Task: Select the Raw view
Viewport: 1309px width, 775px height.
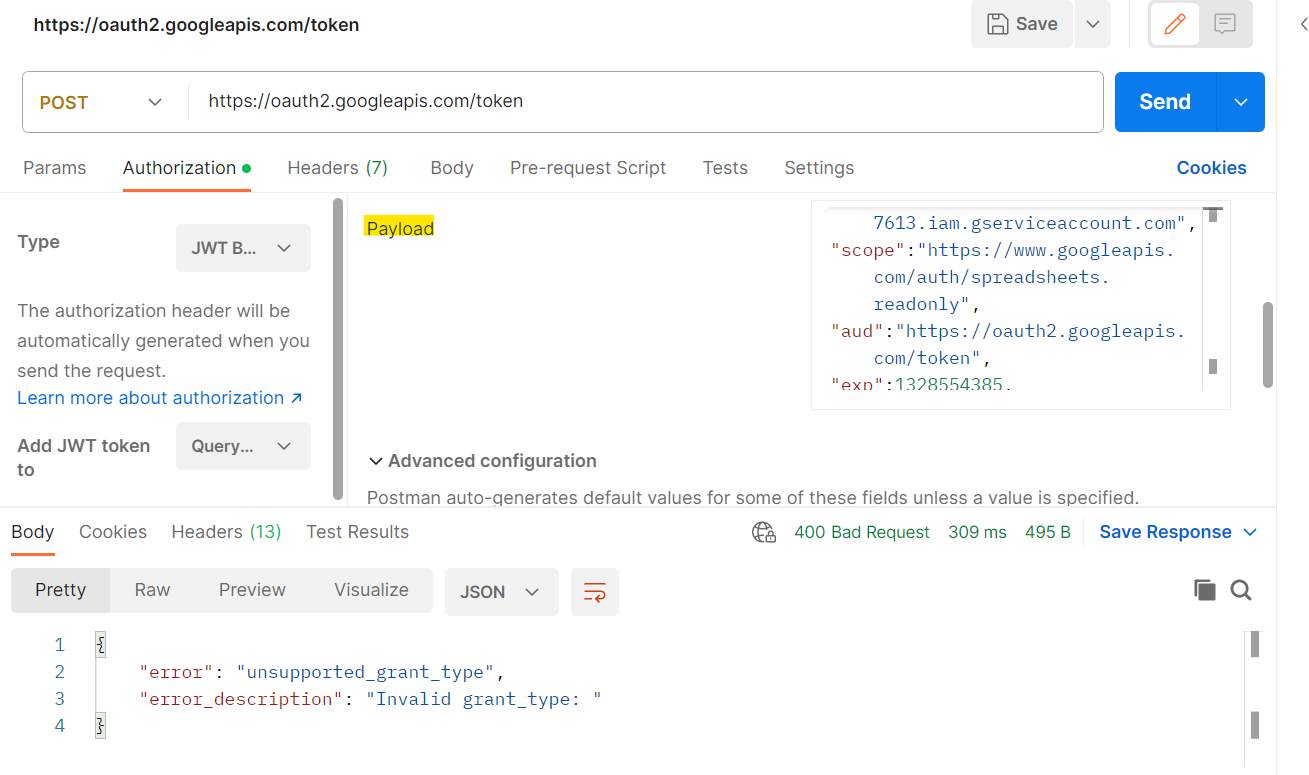Action: pyautogui.click(x=152, y=590)
